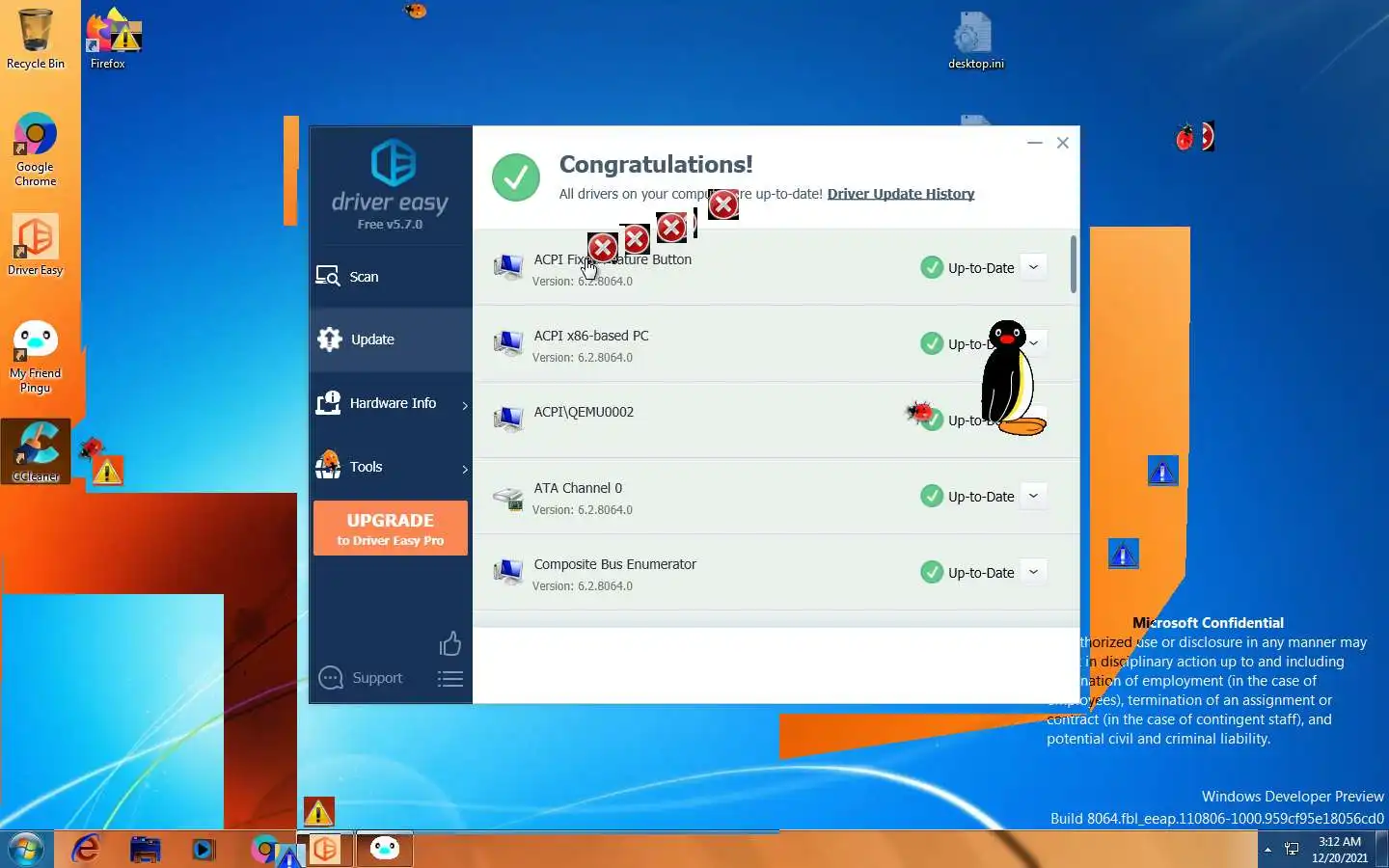The height and width of the screenshot is (868, 1389).
Task: Open Driver Easy desktop shortcut
Action: click(x=36, y=245)
